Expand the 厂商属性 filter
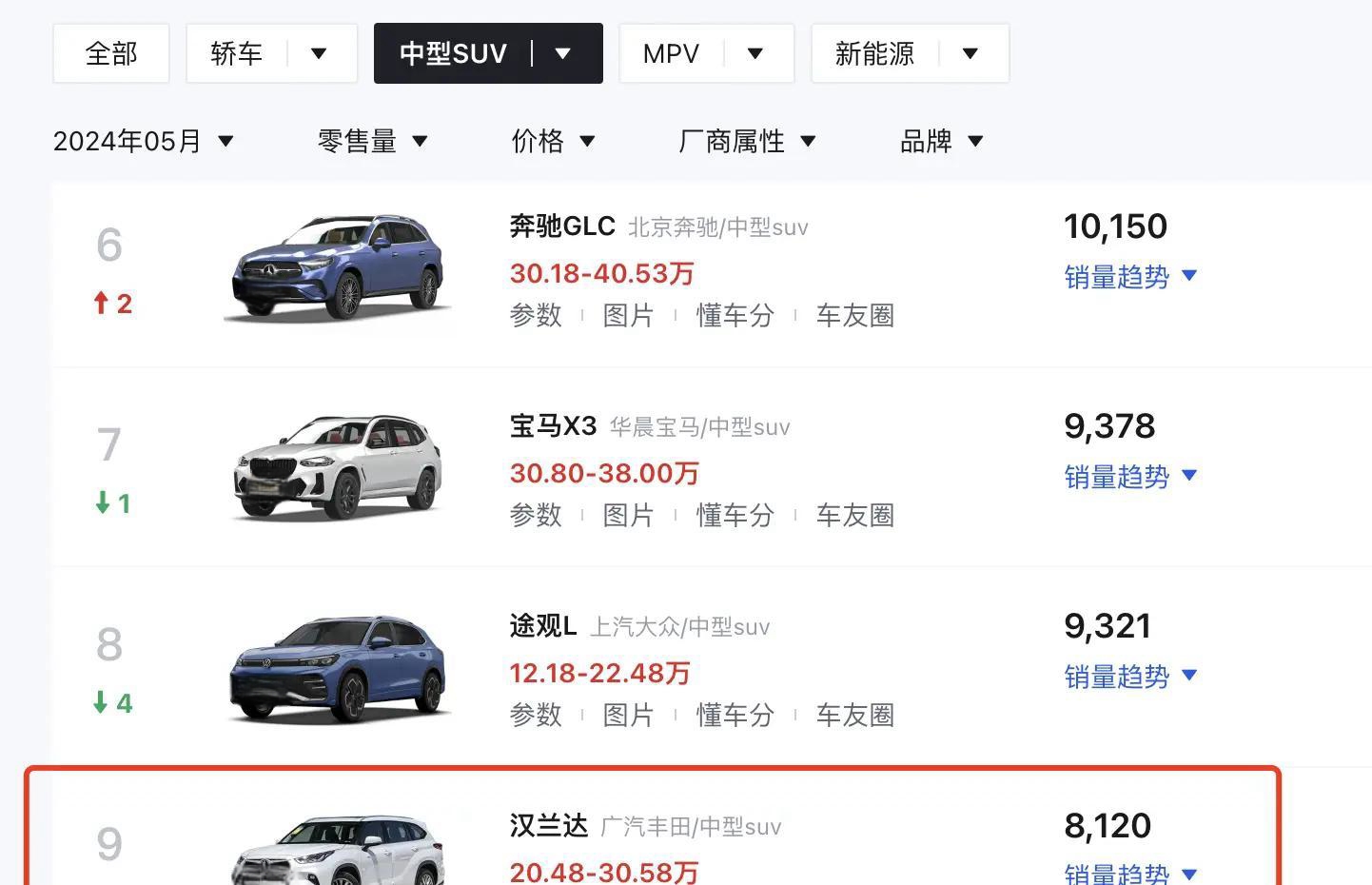1372x885 pixels. (x=747, y=142)
